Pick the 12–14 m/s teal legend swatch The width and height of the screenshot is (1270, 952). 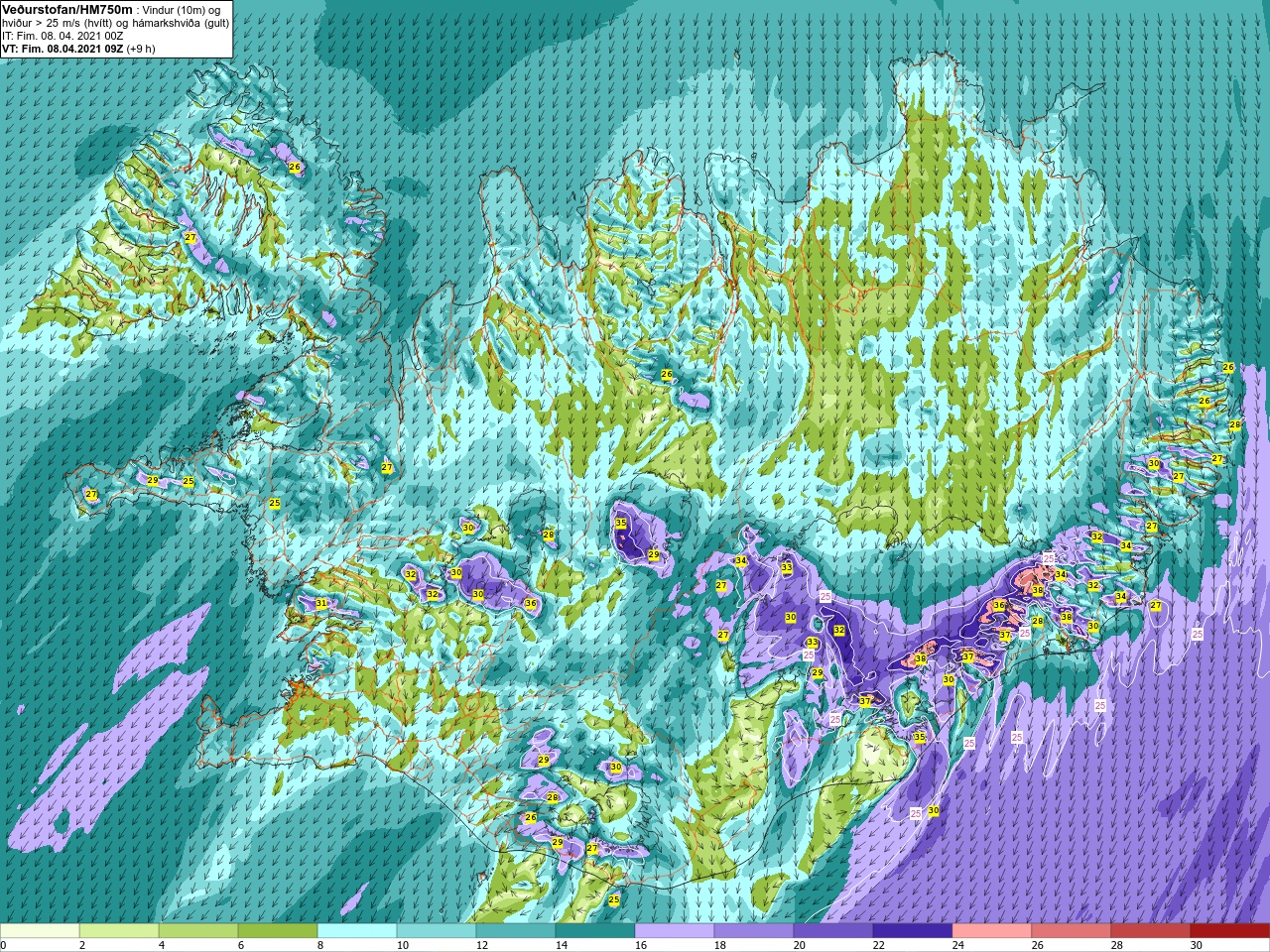click(x=516, y=931)
